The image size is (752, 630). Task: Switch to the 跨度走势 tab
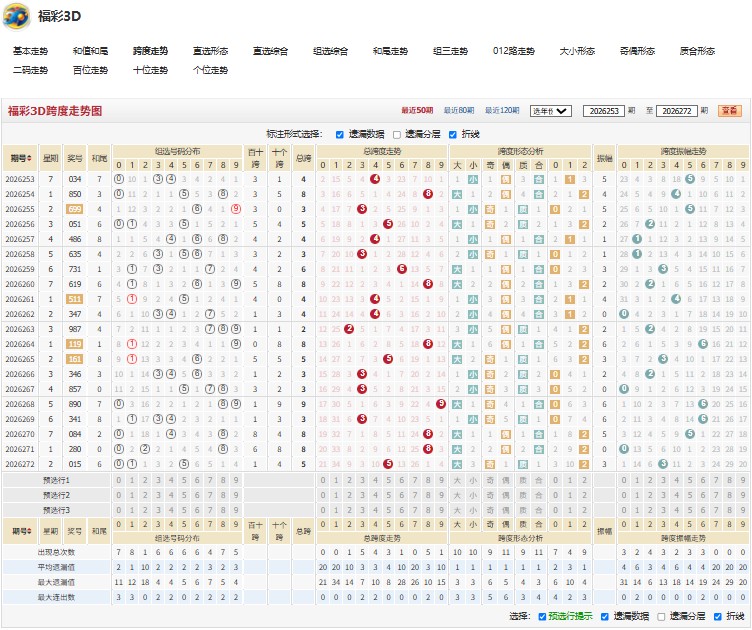click(x=150, y=51)
